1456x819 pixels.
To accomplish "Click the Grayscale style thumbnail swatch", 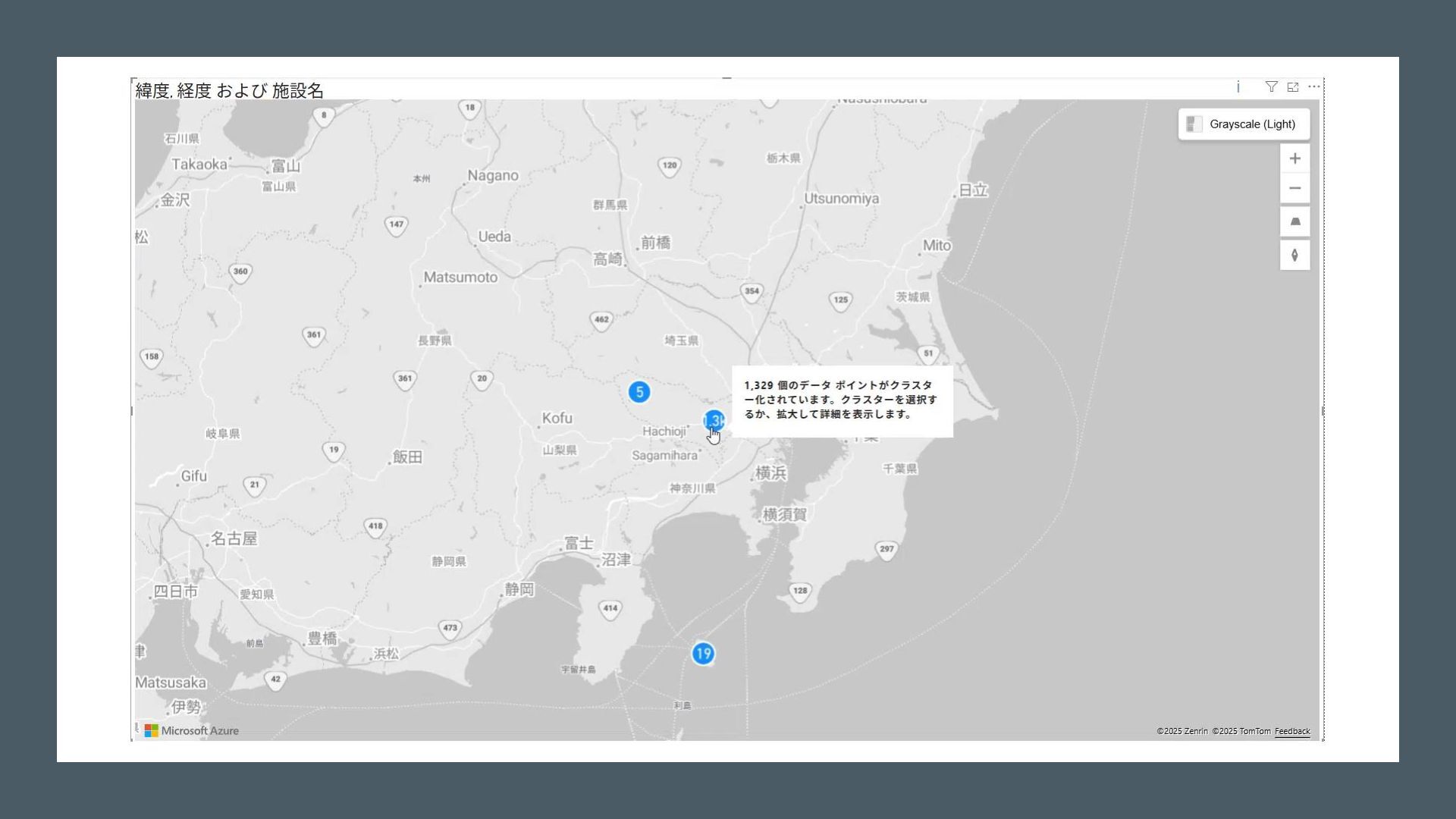I will (1194, 124).
